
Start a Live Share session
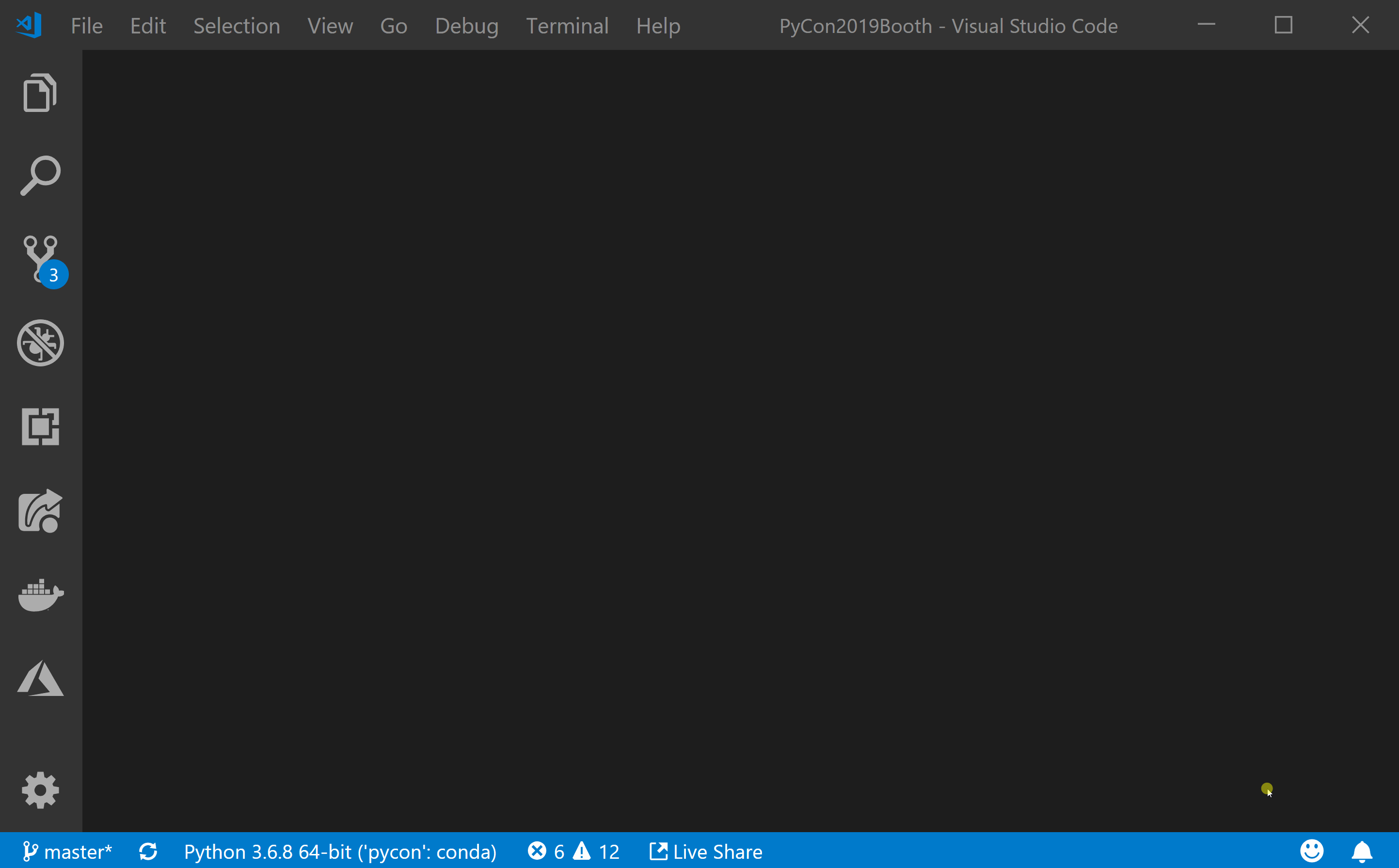[x=705, y=852]
